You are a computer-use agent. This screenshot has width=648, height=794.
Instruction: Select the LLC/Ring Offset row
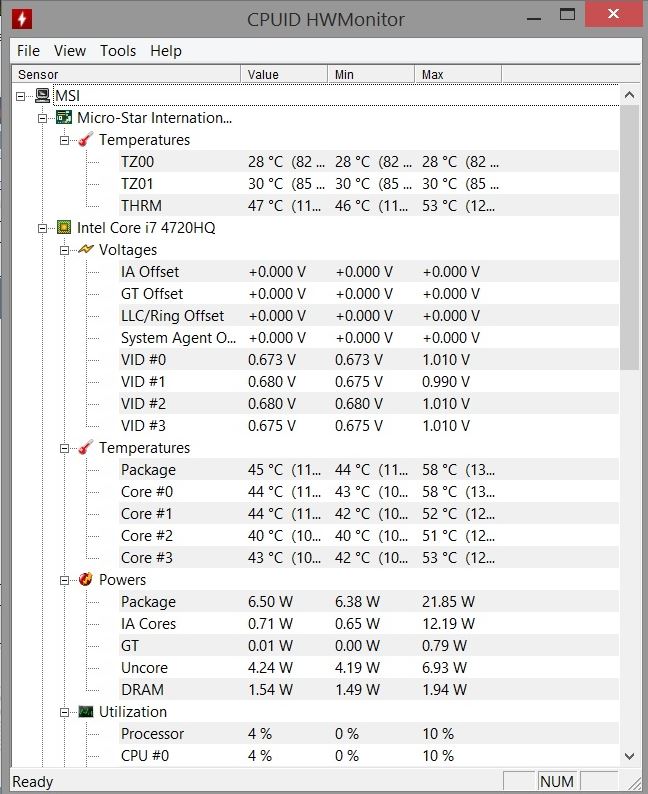point(368,315)
